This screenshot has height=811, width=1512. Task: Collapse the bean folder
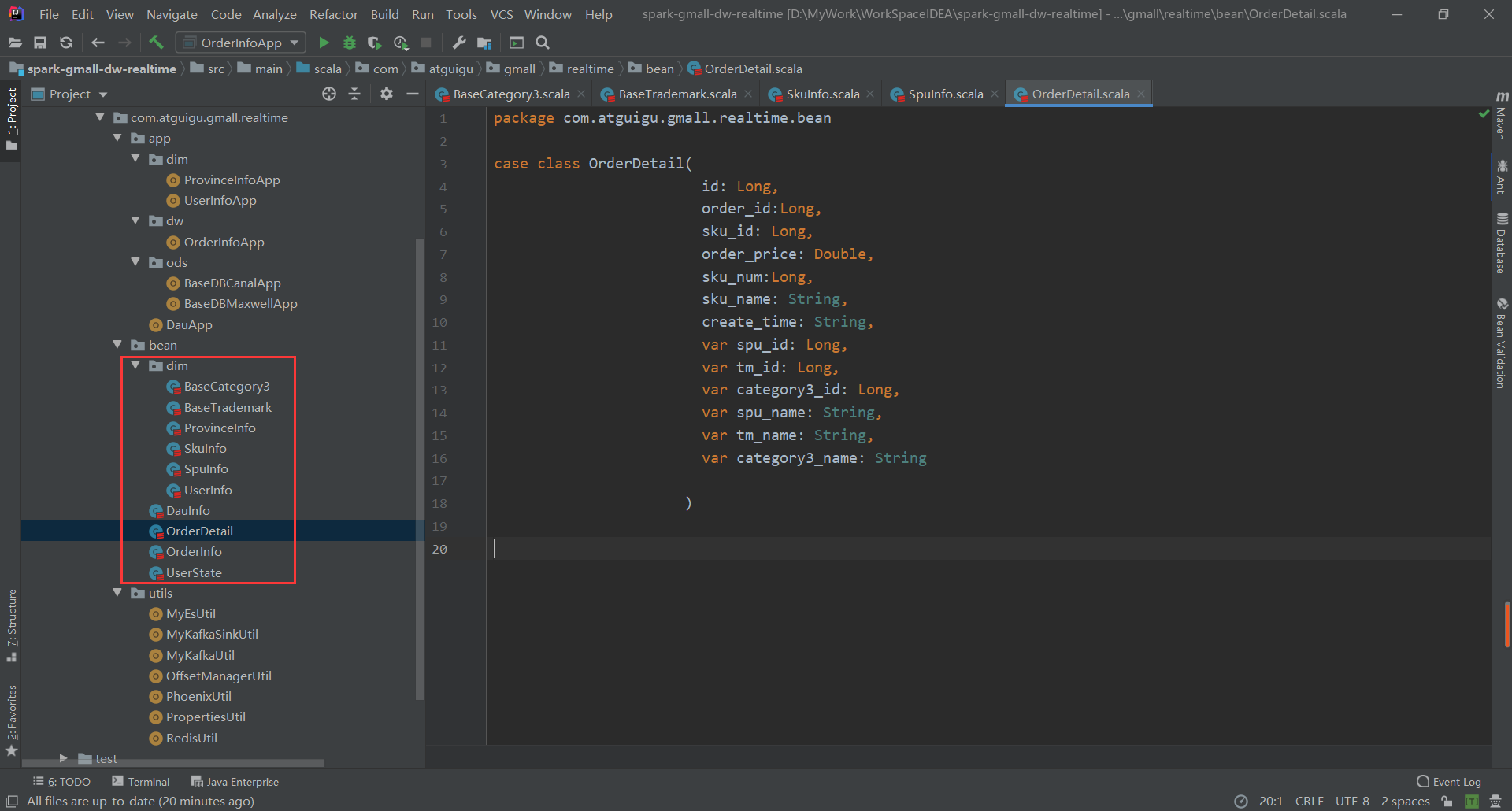pyautogui.click(x=117, y=345)
